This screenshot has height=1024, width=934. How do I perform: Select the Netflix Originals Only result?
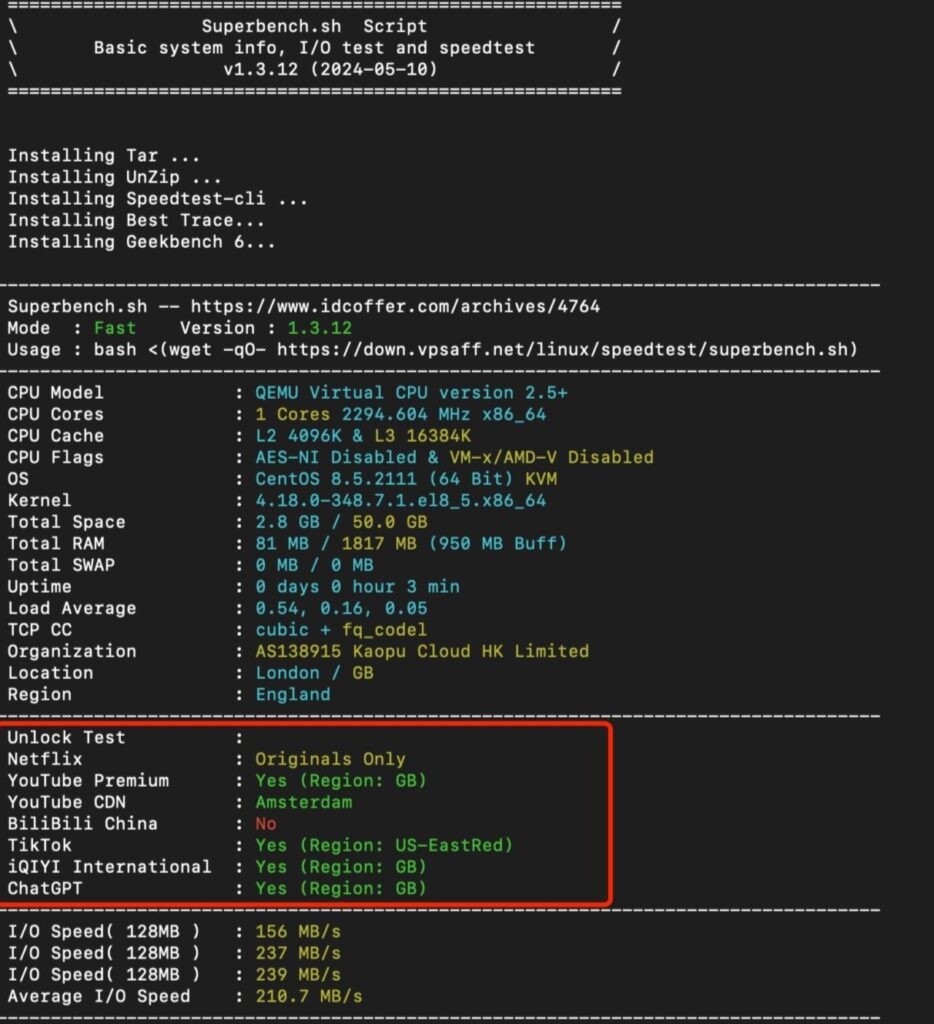click(330, 759)
